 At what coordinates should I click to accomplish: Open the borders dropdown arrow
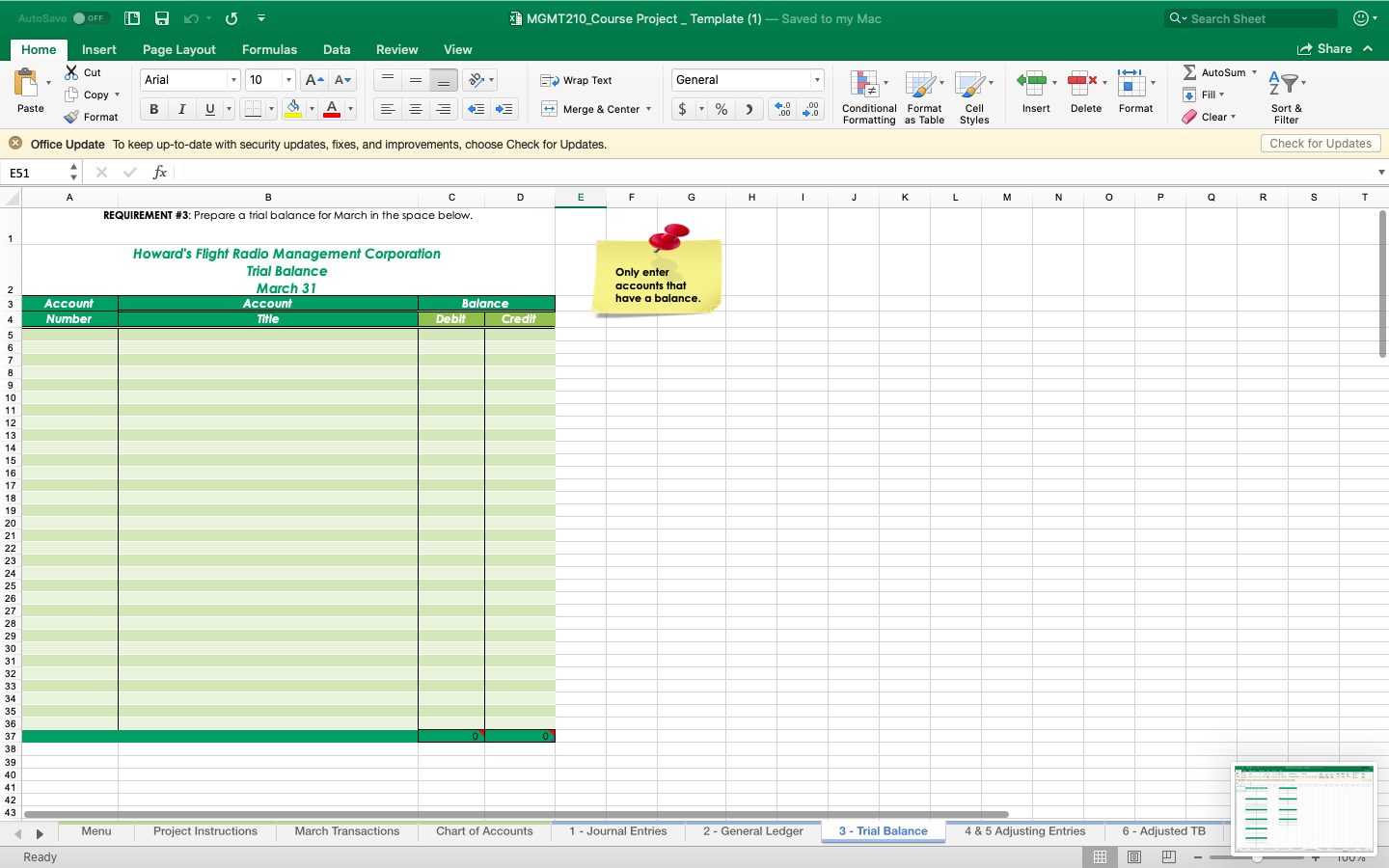pos(271,109)
